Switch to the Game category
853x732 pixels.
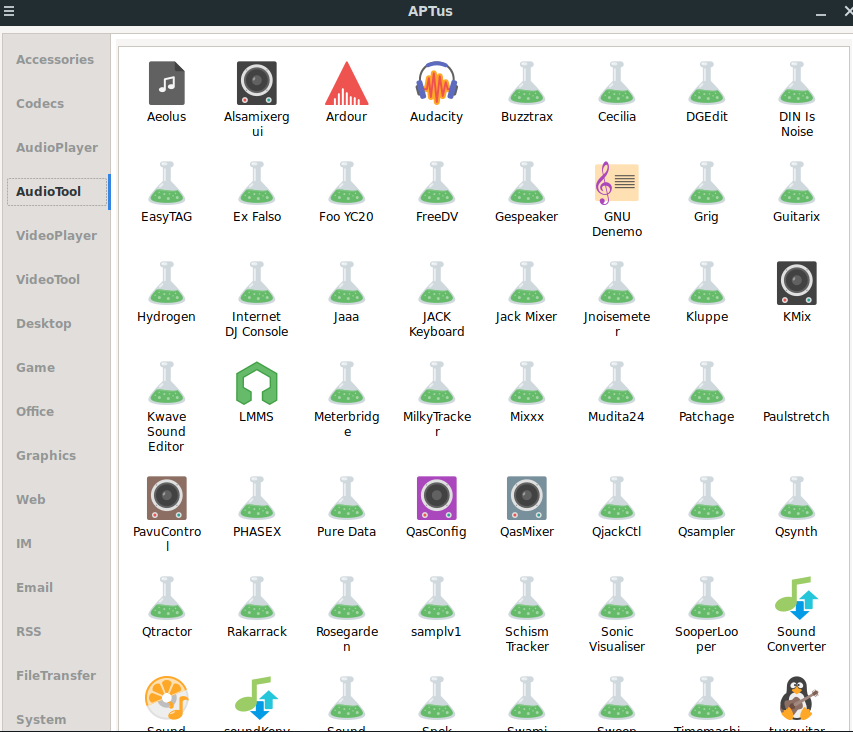point(35,368)
